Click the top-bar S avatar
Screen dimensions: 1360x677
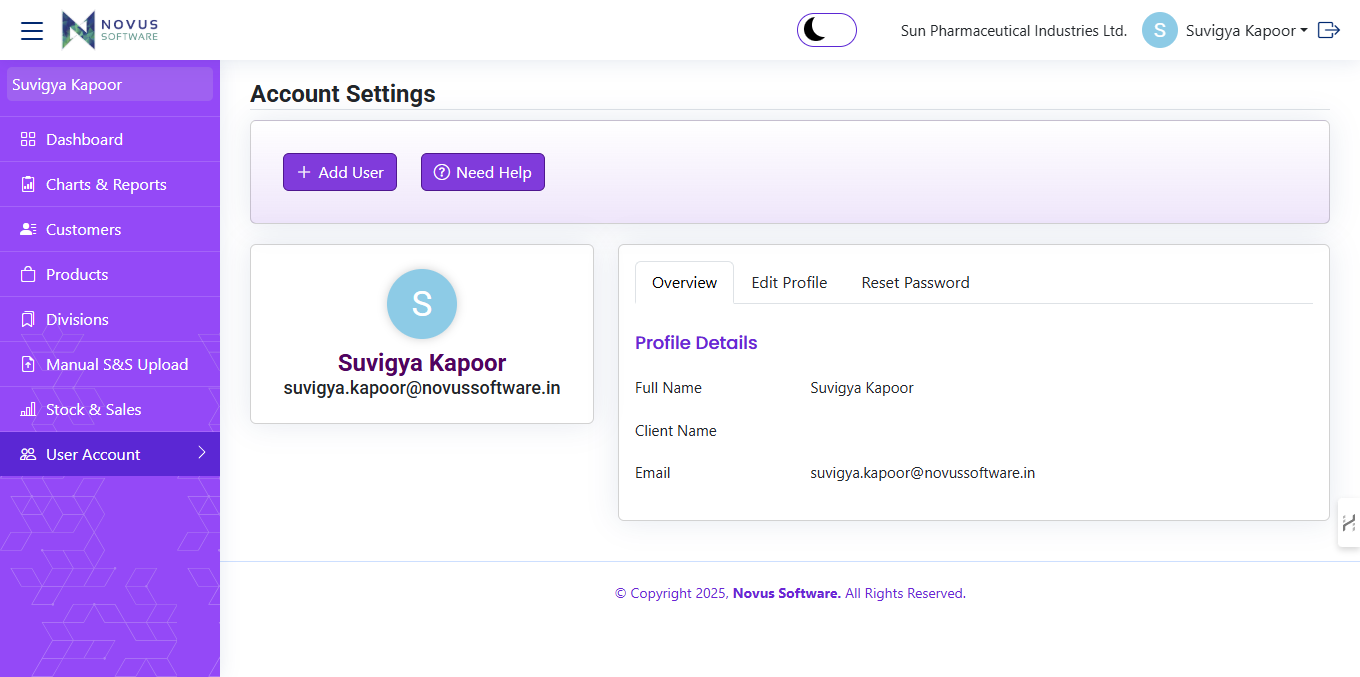pyautogui.click(x=1160, y=30)
